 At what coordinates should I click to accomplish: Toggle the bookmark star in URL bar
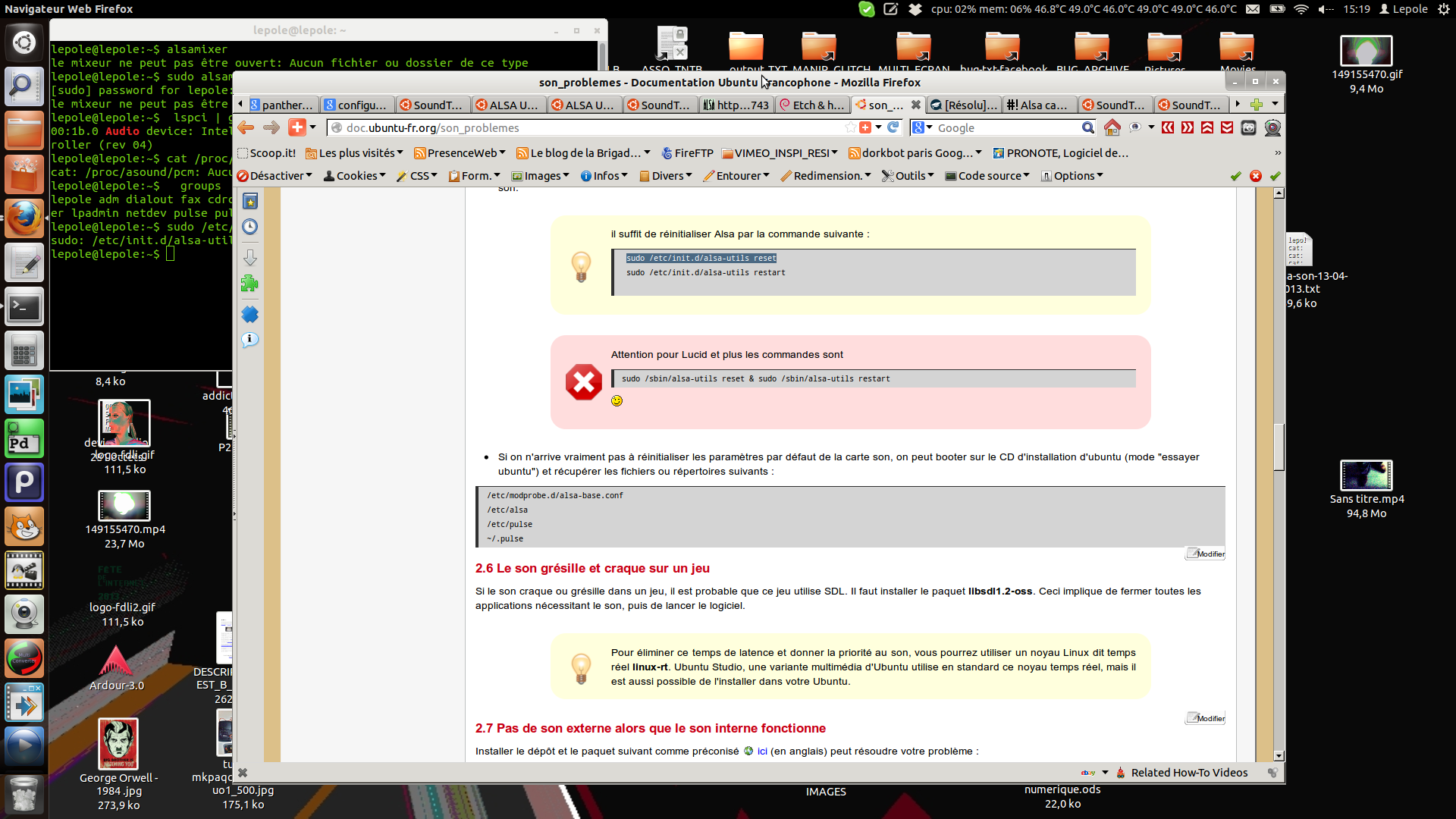click(x=851, y=127)
